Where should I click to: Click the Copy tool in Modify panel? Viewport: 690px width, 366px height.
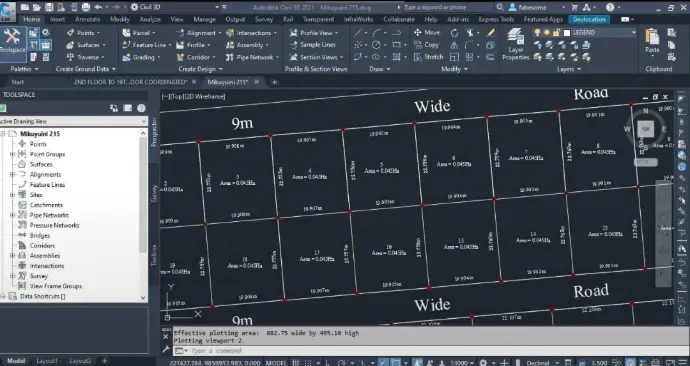(426, 45)
